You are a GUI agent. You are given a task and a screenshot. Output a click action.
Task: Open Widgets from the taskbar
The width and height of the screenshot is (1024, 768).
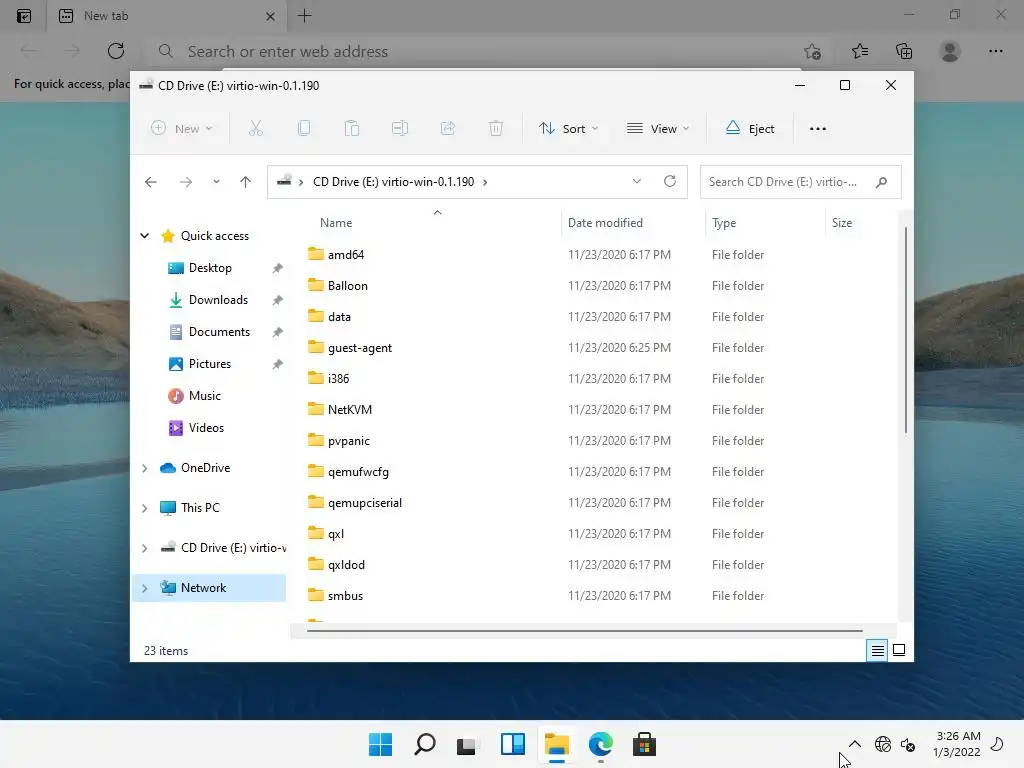(513, 744)
